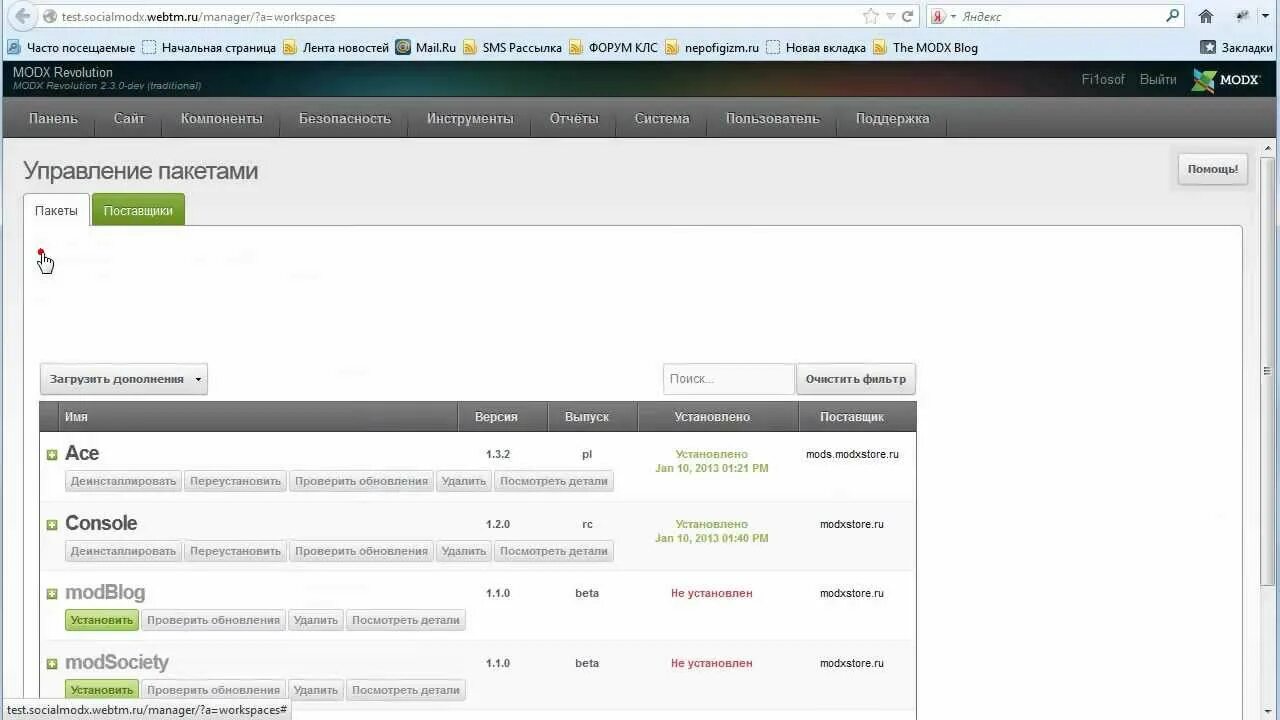Bookmark page with star icon
This screenshot has width=1280, height=720.
(871, 16)
